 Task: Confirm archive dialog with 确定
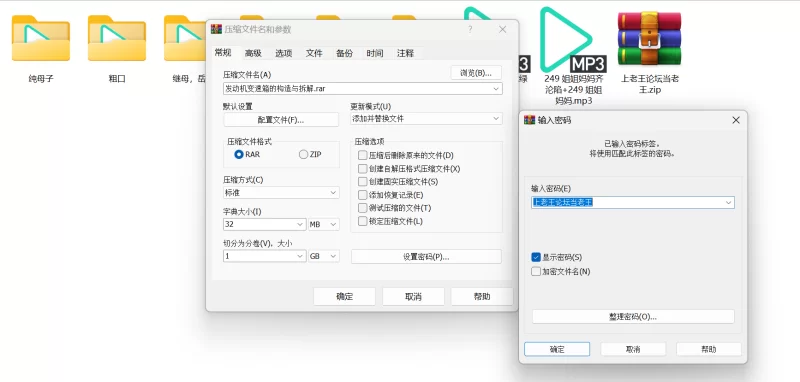[344, 296]
